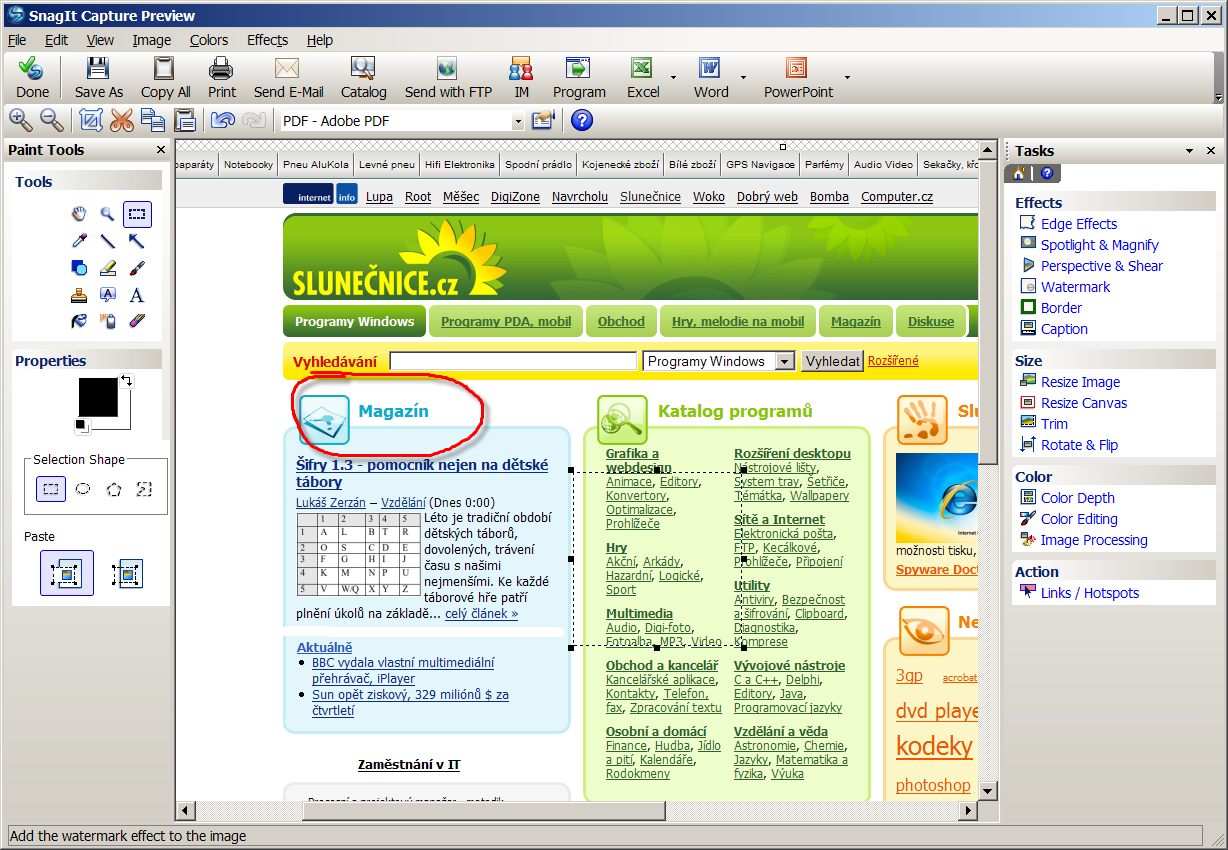Click the Copy All toolbar icon
Viewport: 1228px width, 850px height.
(164, 69)
